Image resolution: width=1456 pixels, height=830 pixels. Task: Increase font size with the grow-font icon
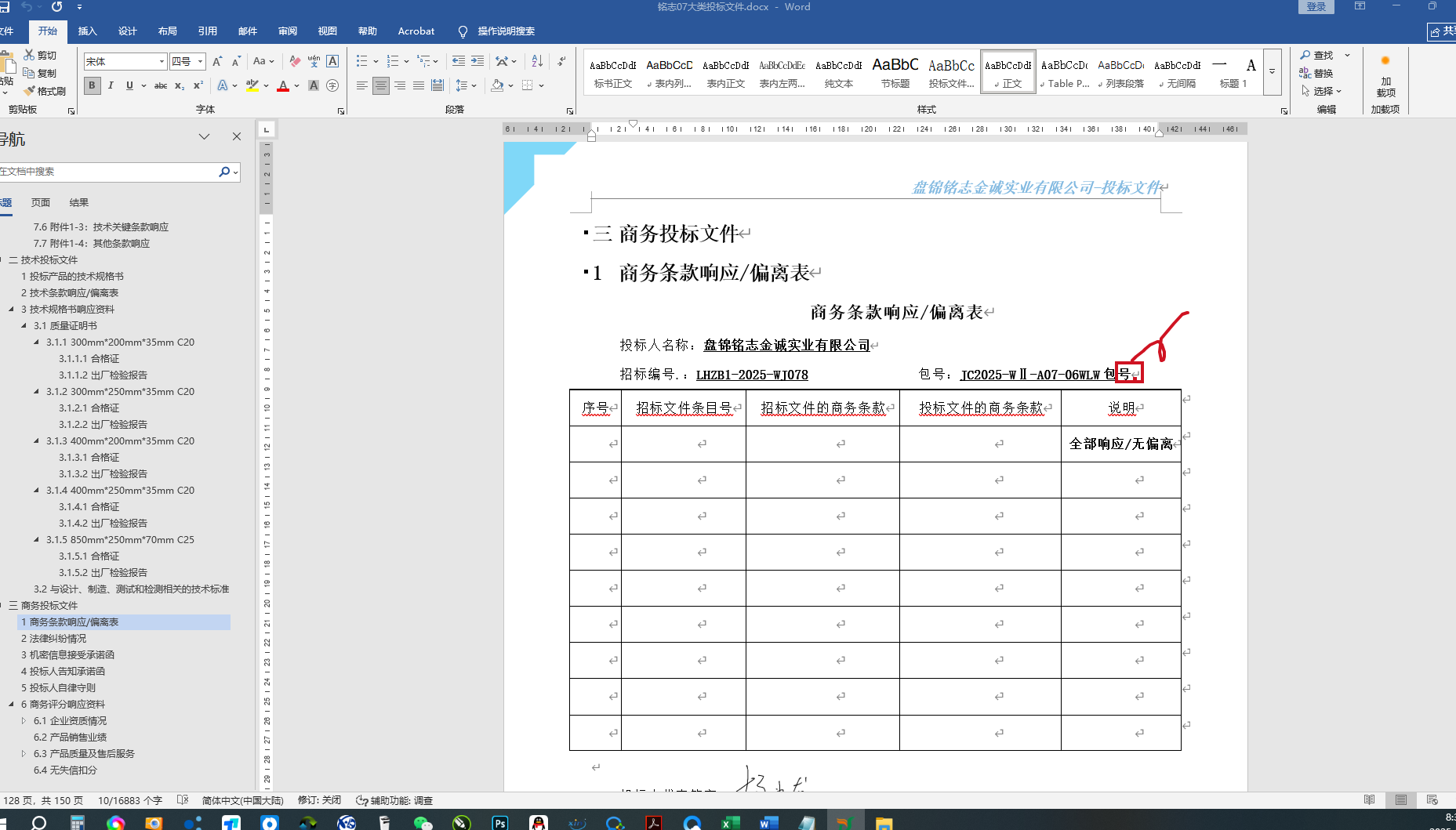217,61
